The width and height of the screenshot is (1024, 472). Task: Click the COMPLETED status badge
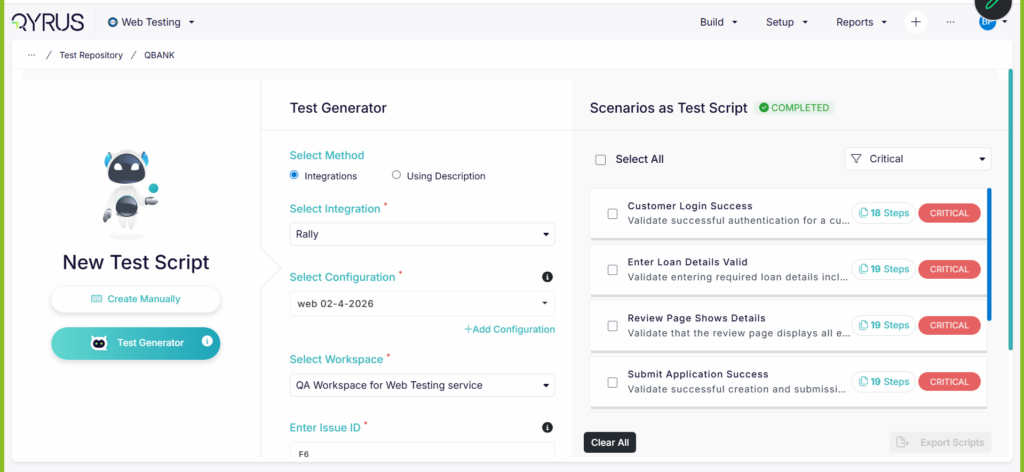pos(794,108)
